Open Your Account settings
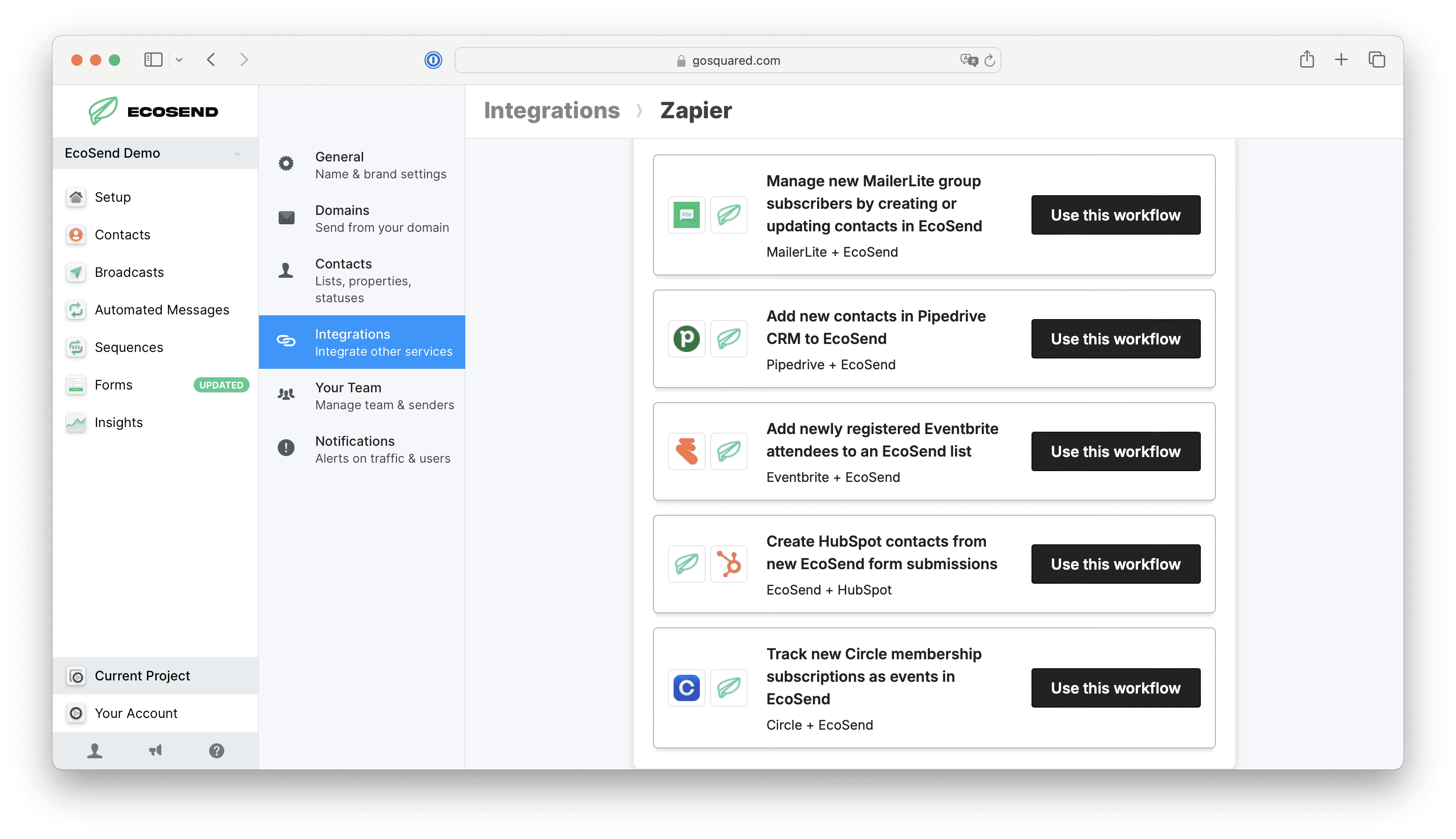Screen dimensions: 1456x839 click(155, 713)
